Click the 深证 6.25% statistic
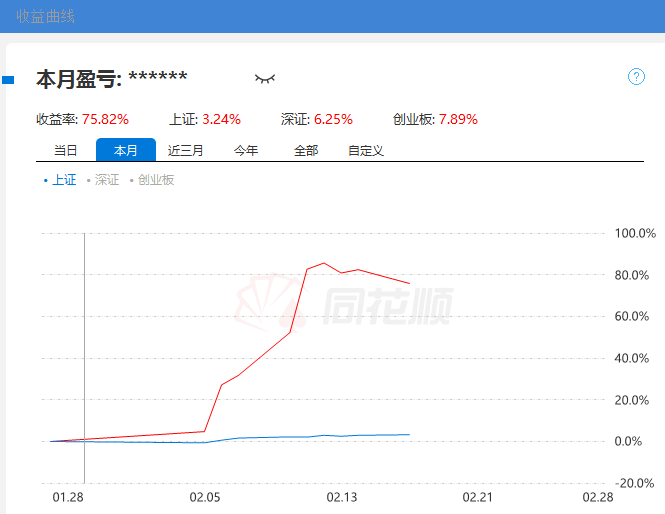 [333, 119]
